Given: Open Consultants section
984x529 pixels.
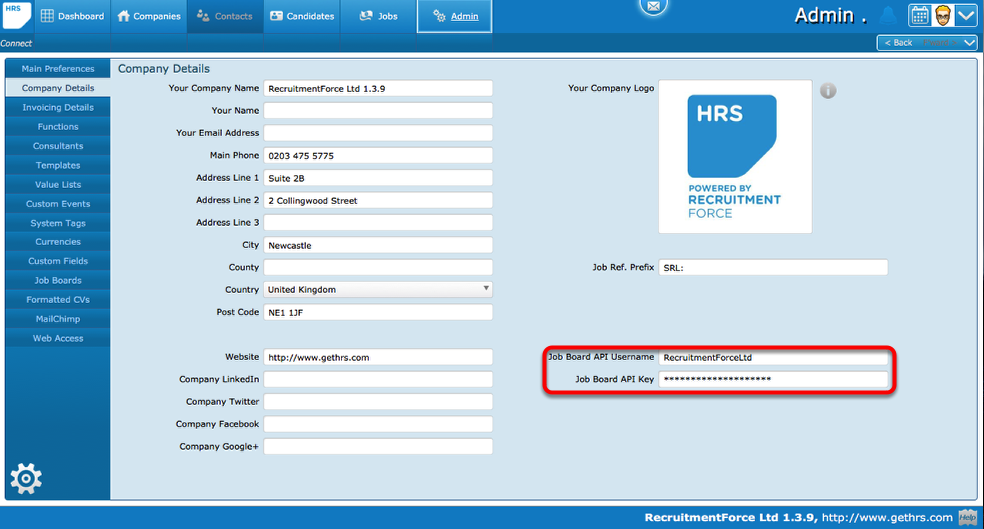Looking at the screenshot, I should point(58,146).
